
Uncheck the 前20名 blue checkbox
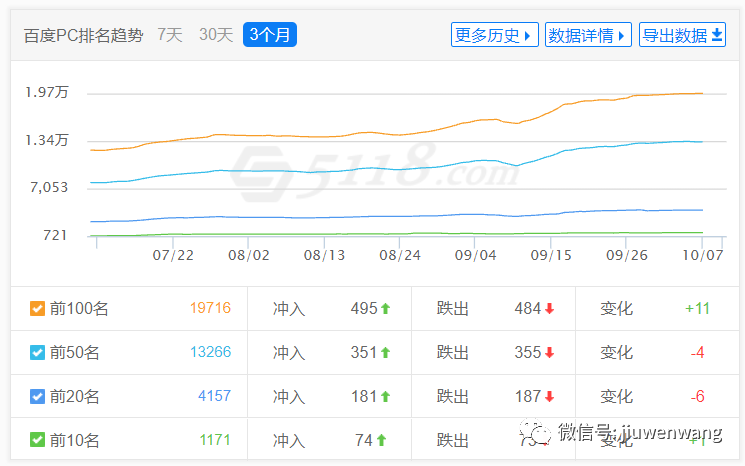(37, 396)
